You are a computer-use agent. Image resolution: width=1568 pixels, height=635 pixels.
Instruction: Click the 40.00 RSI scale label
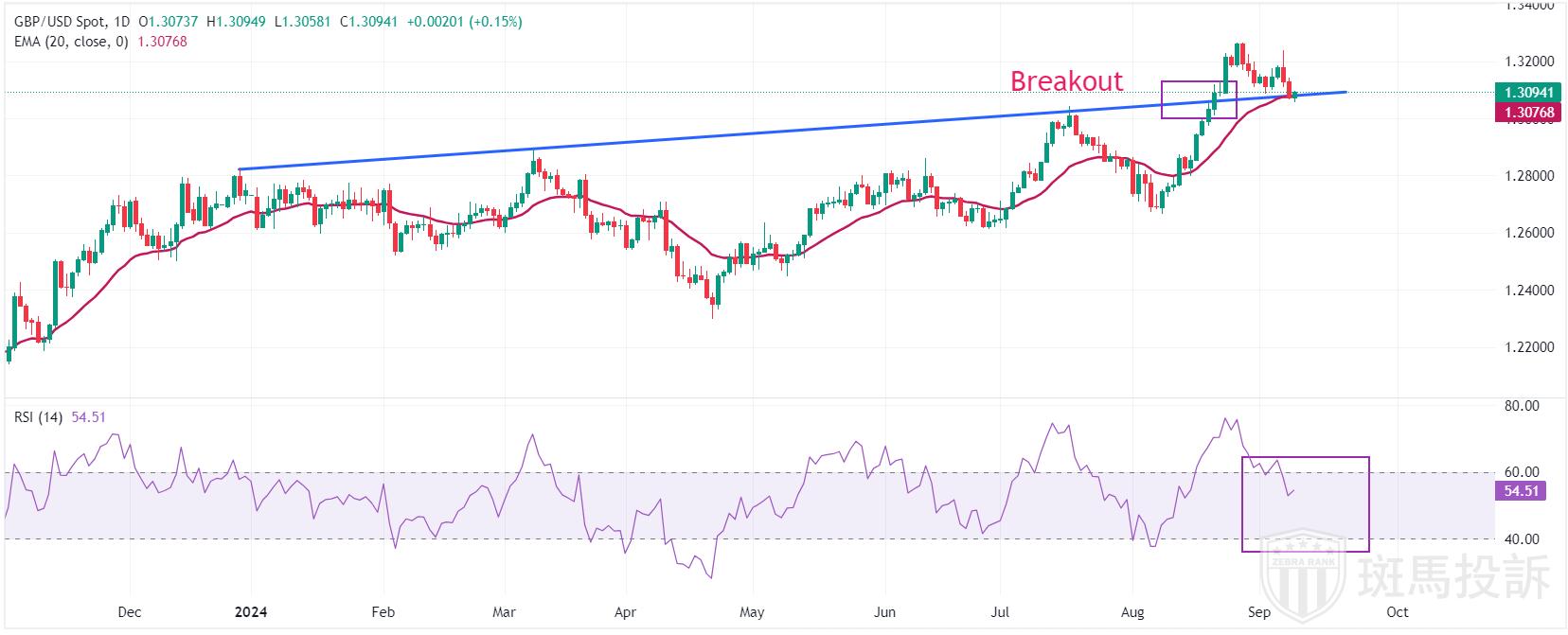1523,539
